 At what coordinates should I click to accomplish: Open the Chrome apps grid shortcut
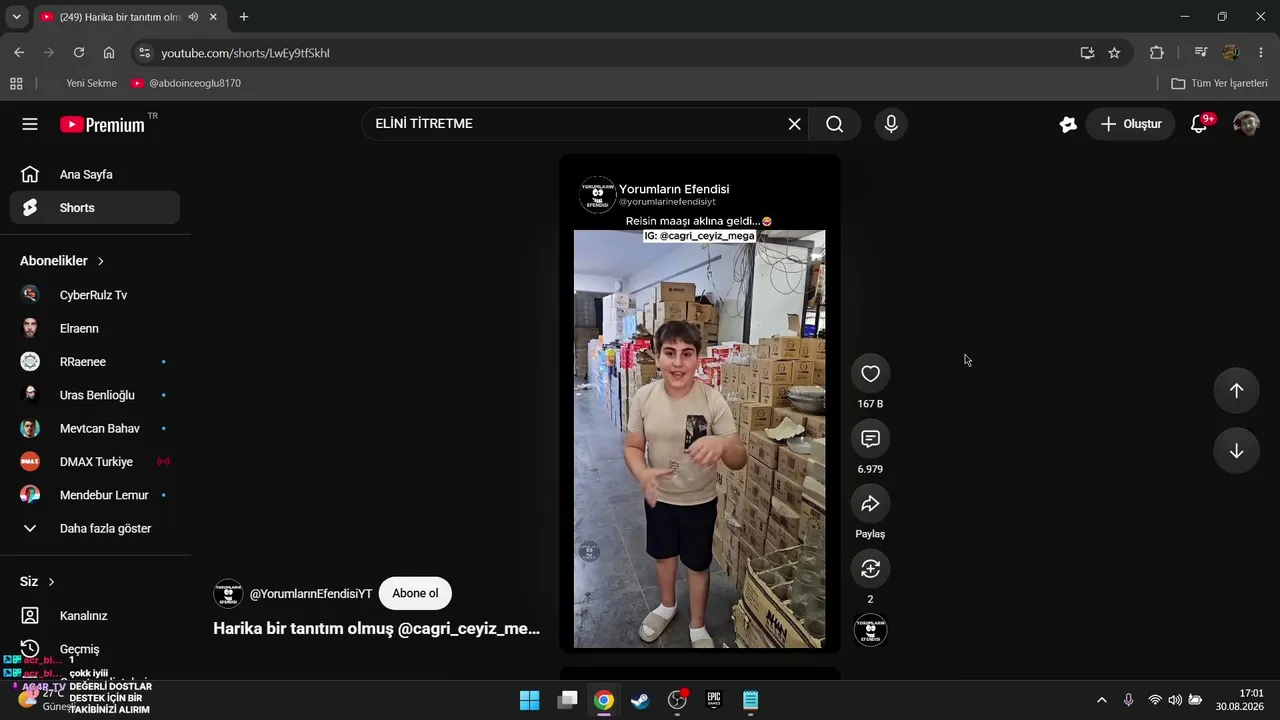pyautogui.click(x=16, y=83)
